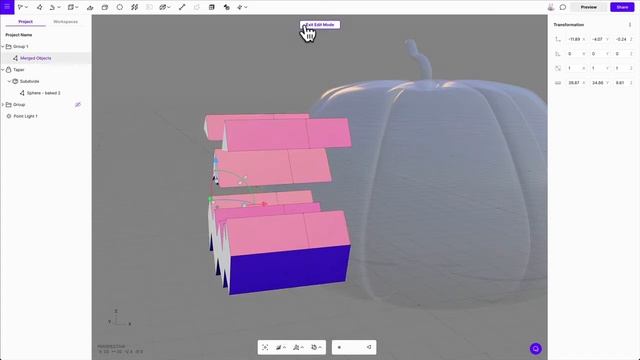Click the green Y-axis gizmo handle
Image resolution: width=640 pixels, height=360 pixels.
pyautogui.click(x=210, y=199)
